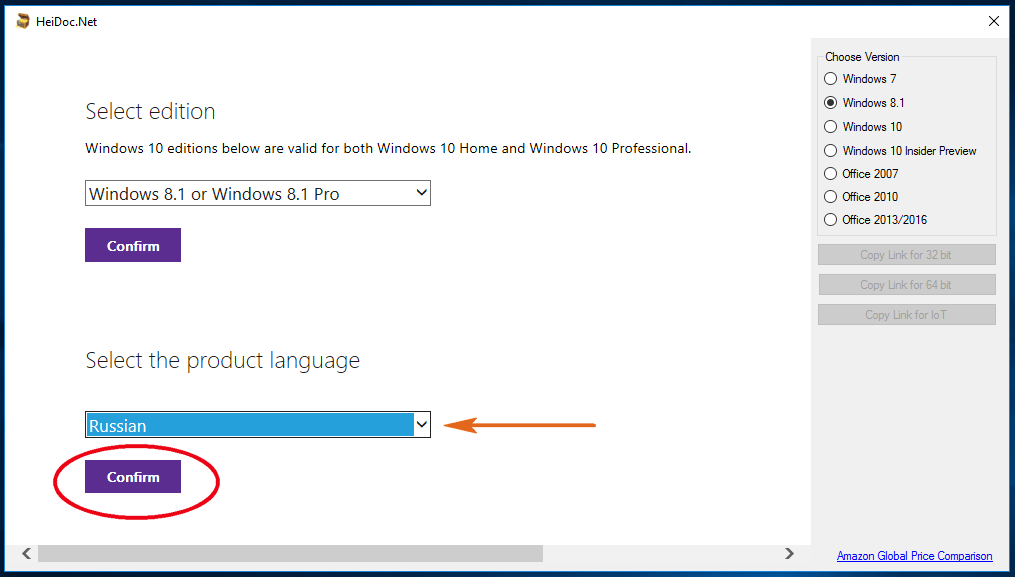1015x577 pixels.
Task: Close the HeiDoc.Net window
Action: [x=993, y=21]
